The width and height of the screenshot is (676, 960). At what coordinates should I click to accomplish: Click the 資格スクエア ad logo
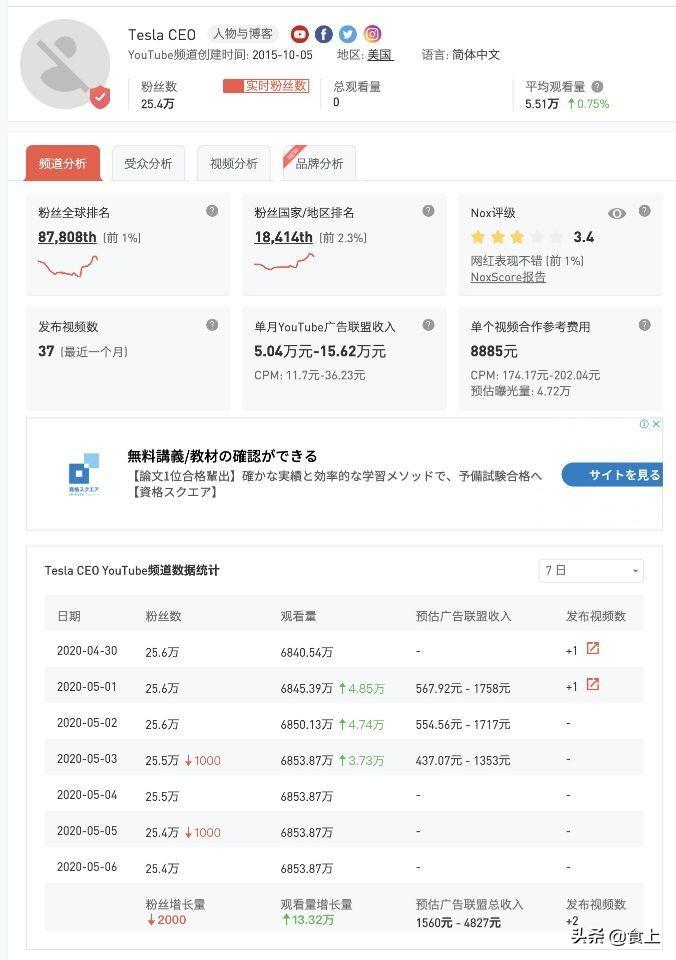pyautogui.click(x=83, y=474)
